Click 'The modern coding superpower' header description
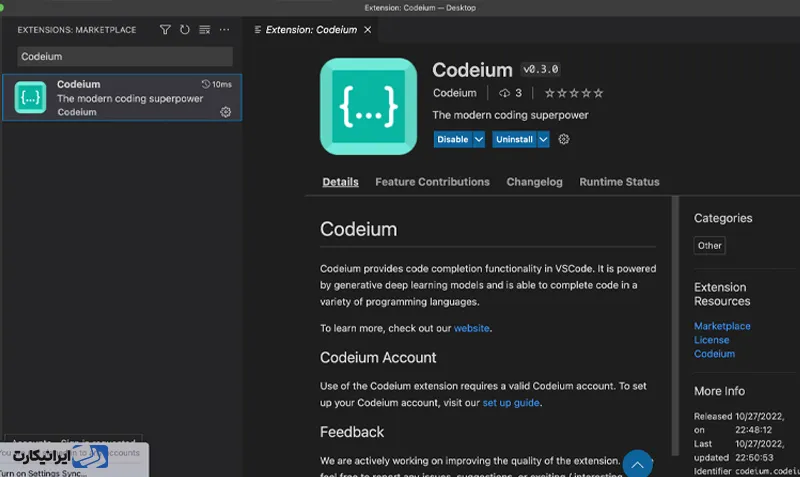The image size is (800, 477). coord(510,115)
